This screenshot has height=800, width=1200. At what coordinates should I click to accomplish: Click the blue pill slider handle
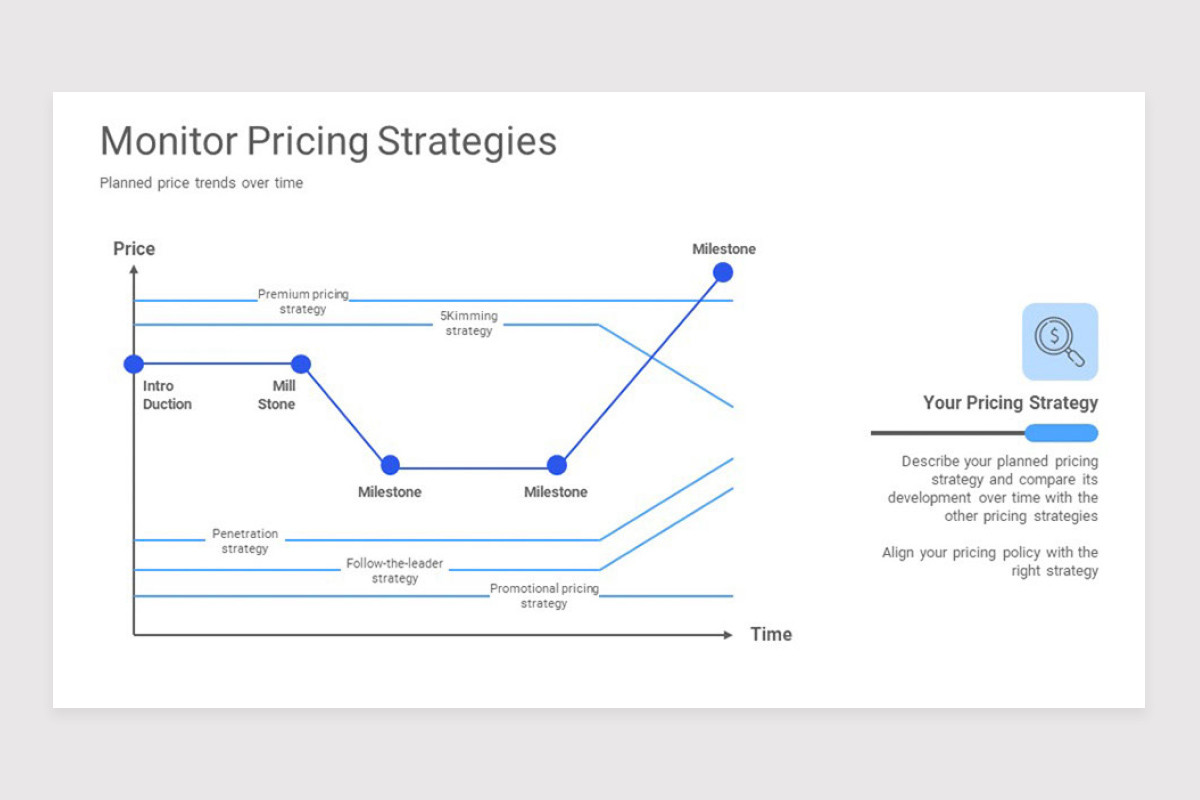pos(1061,433)
